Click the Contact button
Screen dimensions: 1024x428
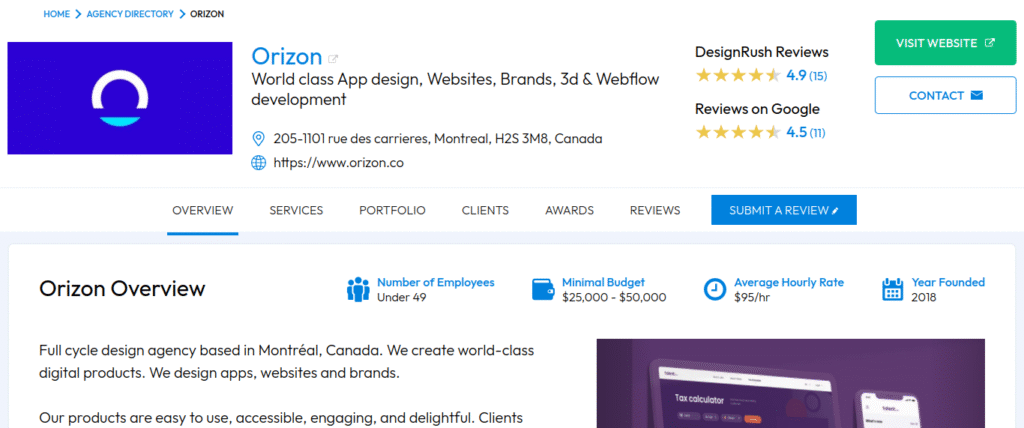[945, 96]
